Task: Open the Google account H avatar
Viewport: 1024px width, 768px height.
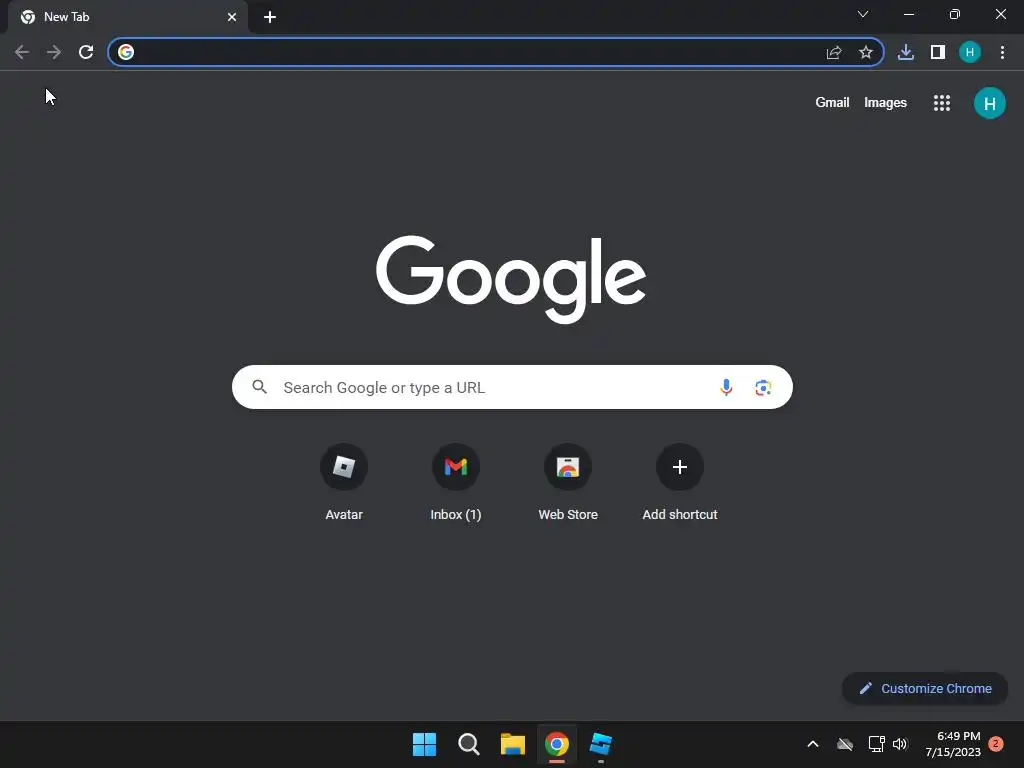Action: point(989,103)
